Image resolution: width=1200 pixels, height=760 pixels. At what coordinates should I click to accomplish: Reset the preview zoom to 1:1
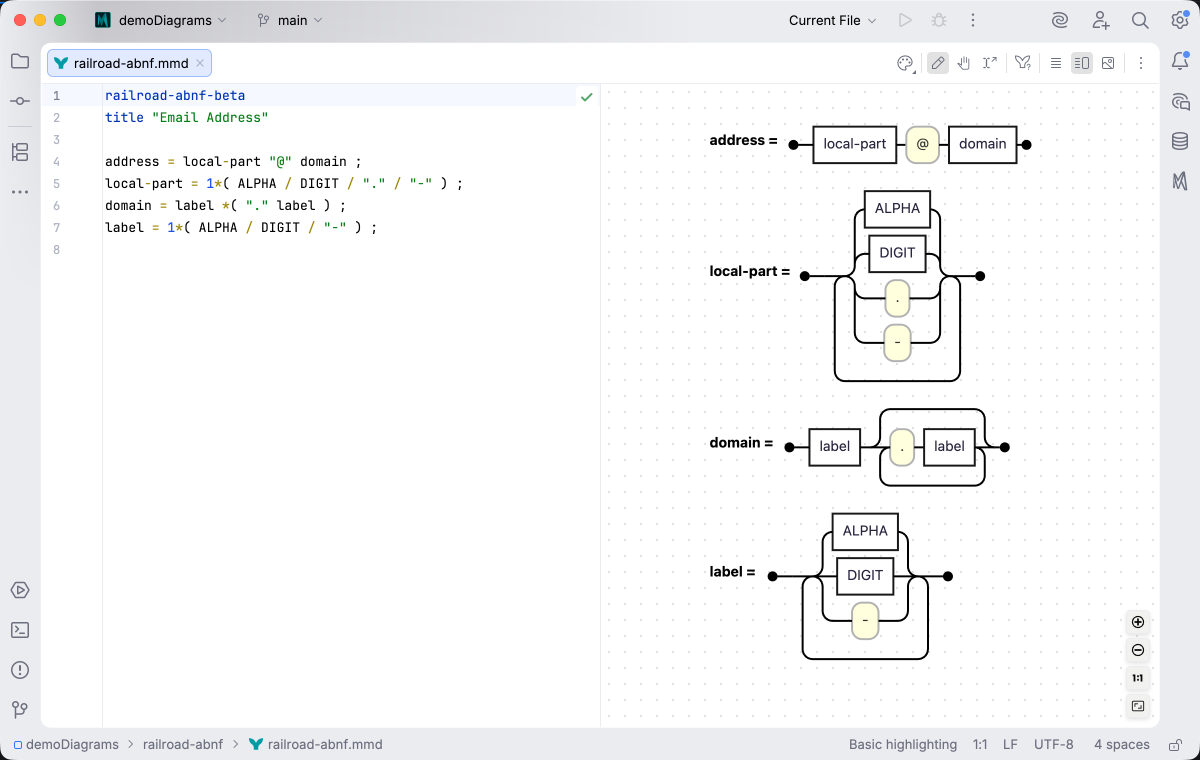pos(1138,678)
